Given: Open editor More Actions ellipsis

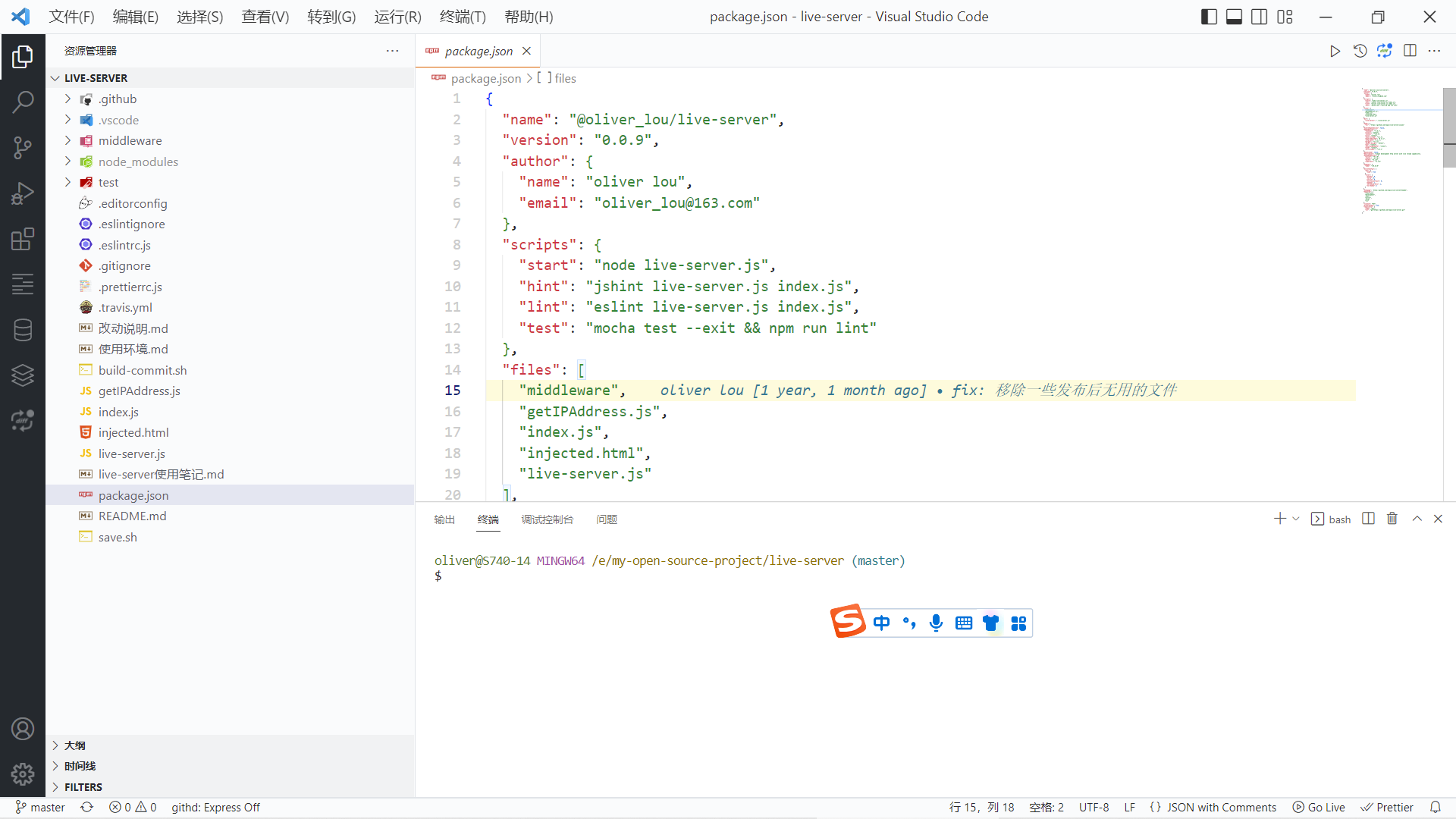Looking at the screenshot, I should point(1434,51).
